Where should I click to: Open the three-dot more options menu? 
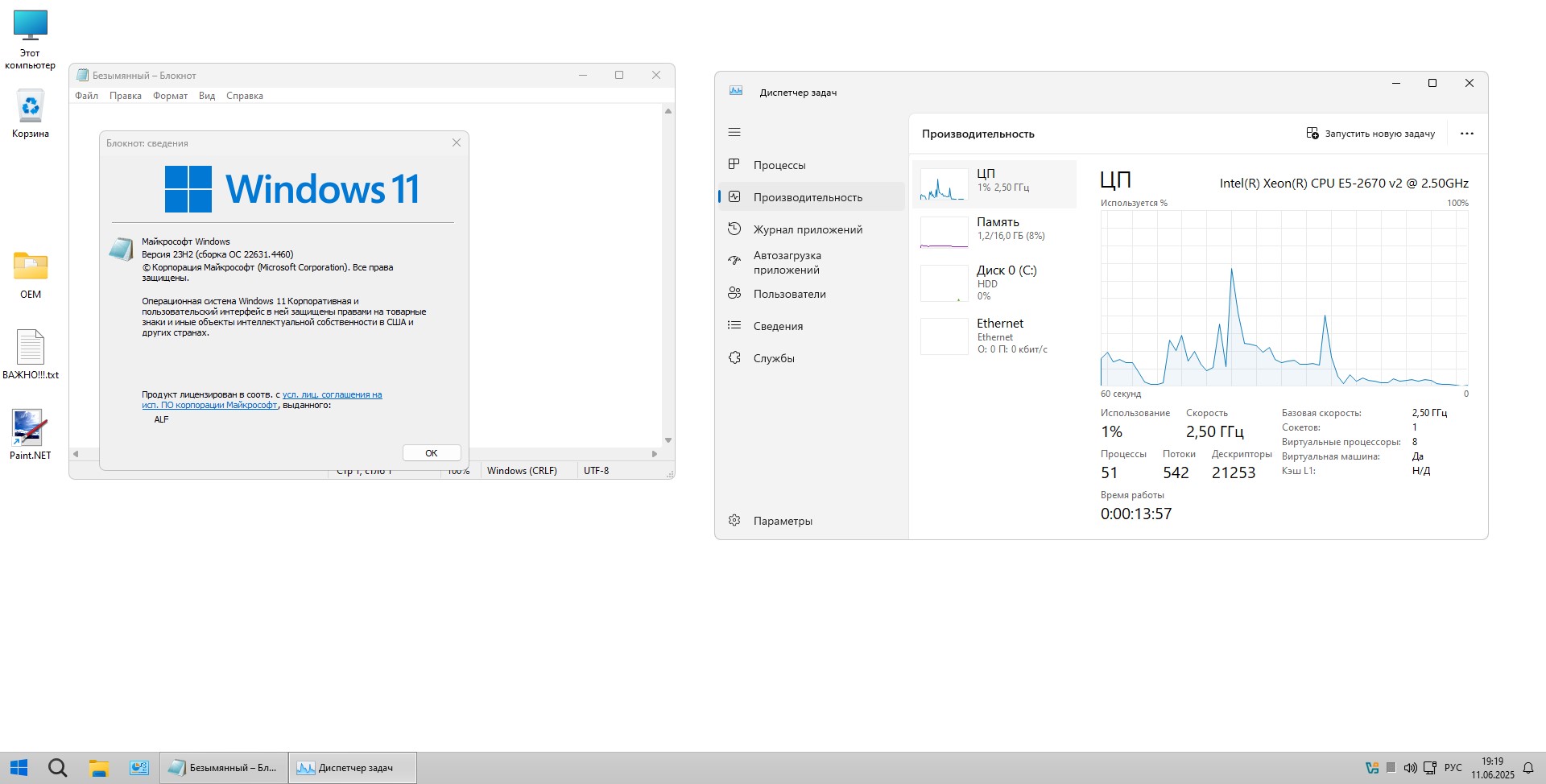[1467, 134]
